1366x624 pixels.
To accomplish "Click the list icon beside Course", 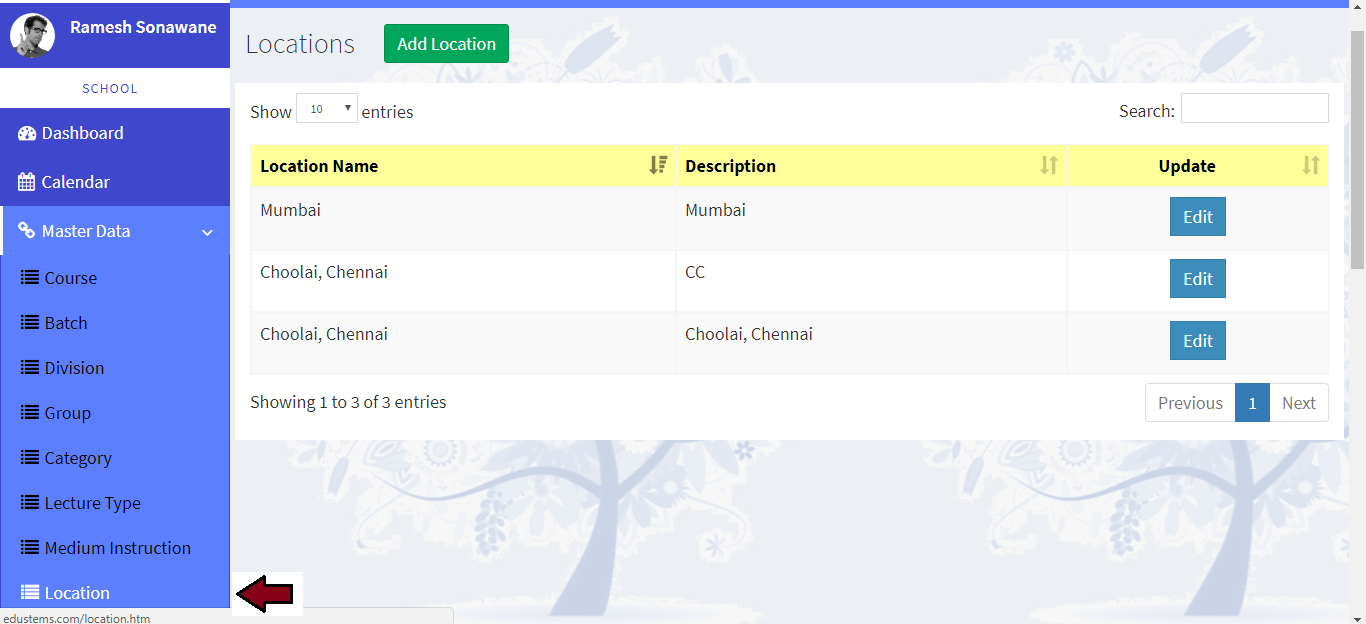I will (30, 278).
